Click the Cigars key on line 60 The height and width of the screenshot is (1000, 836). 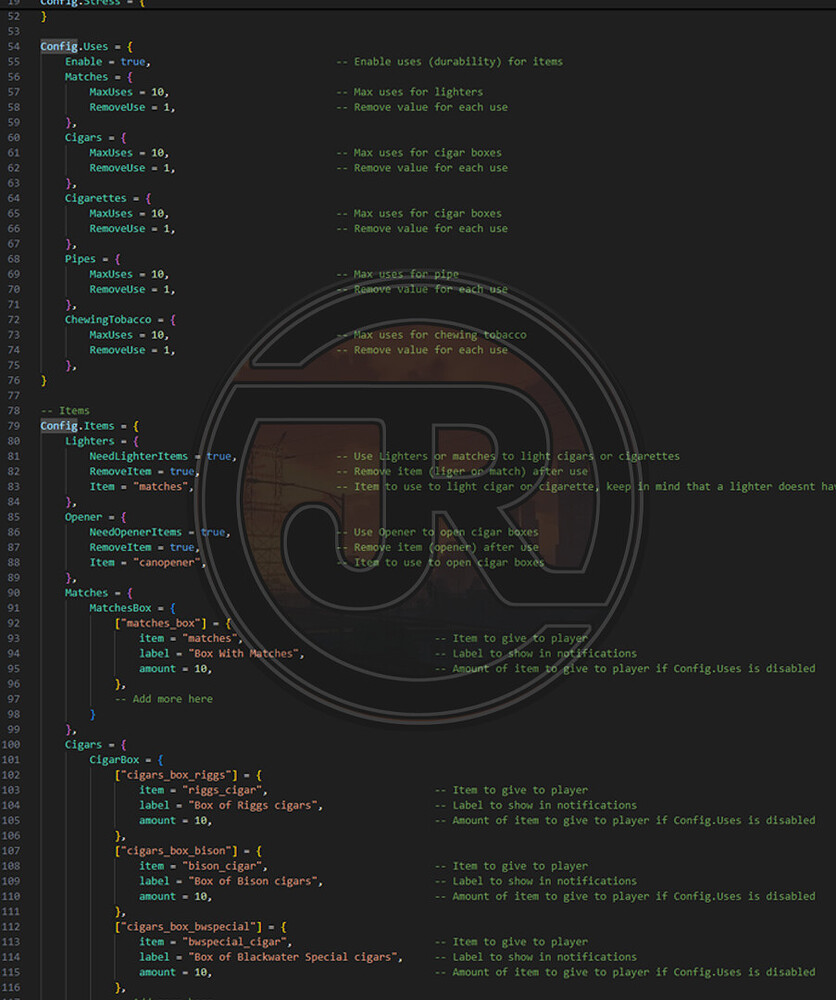[x=83, y=138]
